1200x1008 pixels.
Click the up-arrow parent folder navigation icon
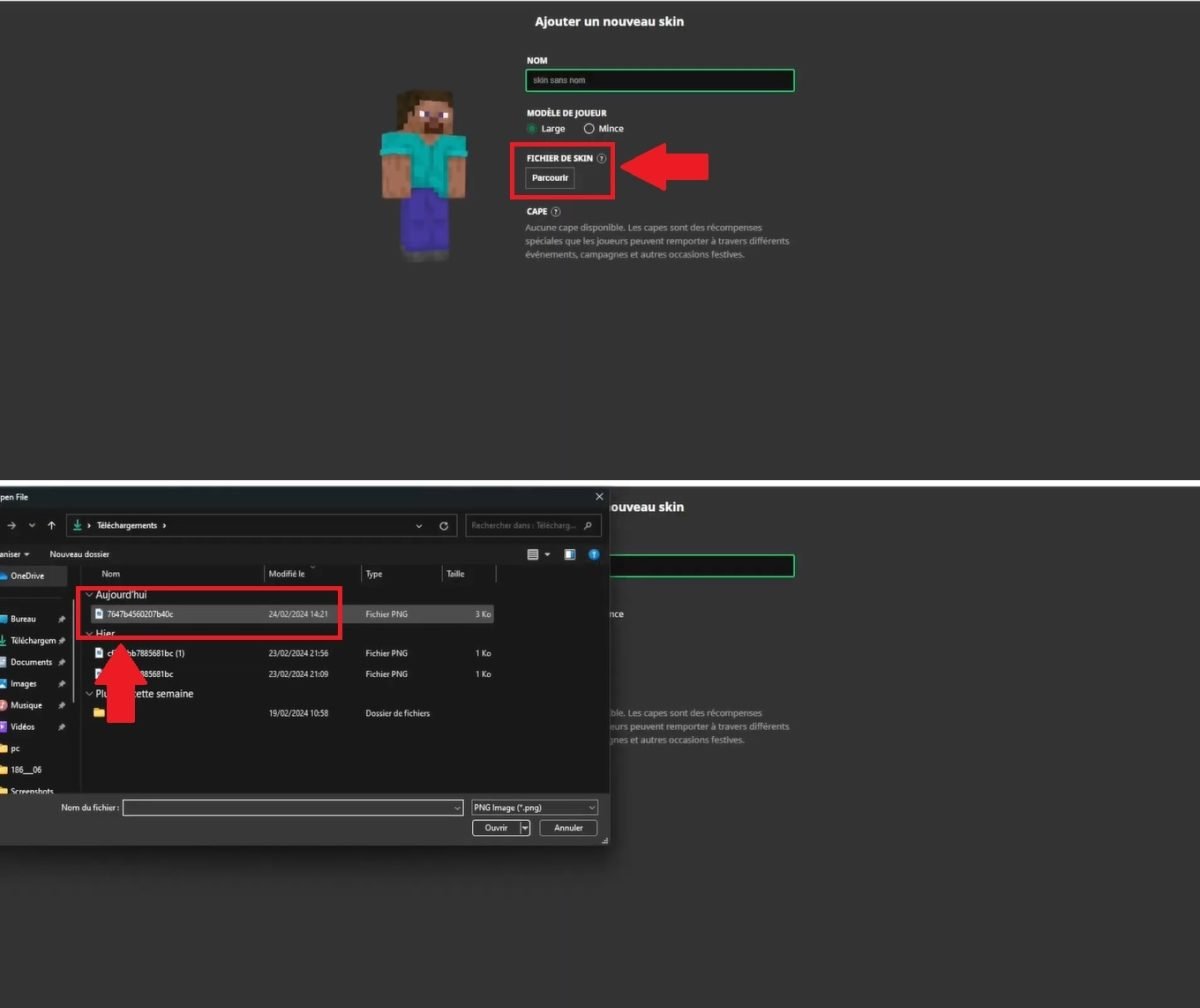click(52, 526)
